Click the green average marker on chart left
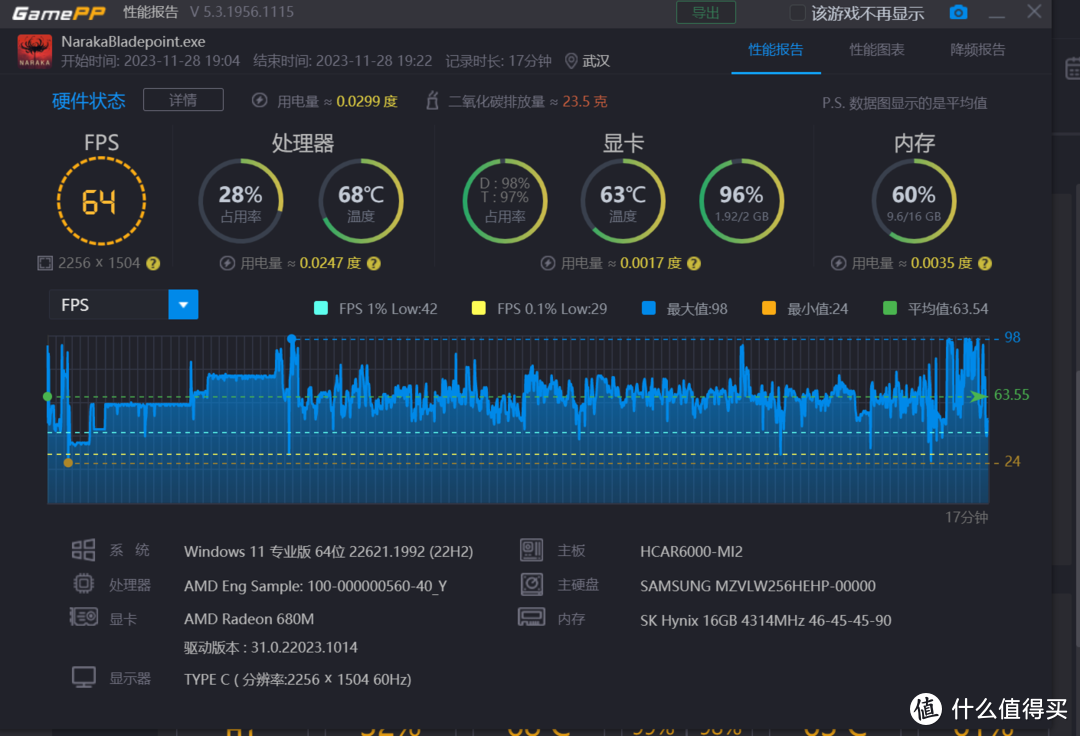1080x736 pixels. (x=48, y=397)
